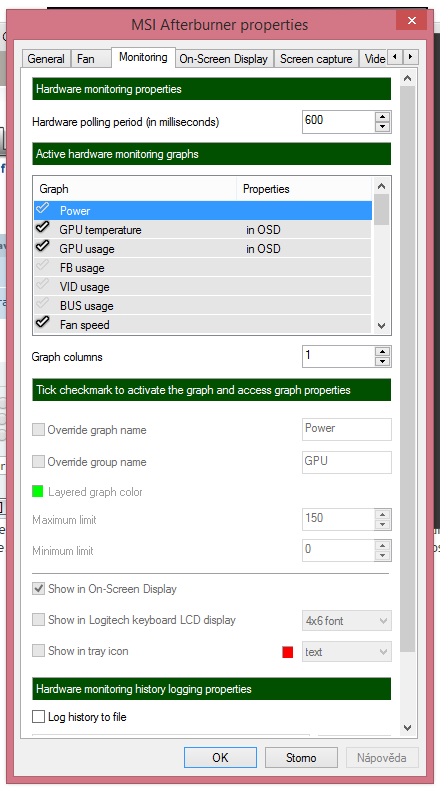Close the MSI Afterburner properties window
448x791 pixels.
(x=412, y=21)
